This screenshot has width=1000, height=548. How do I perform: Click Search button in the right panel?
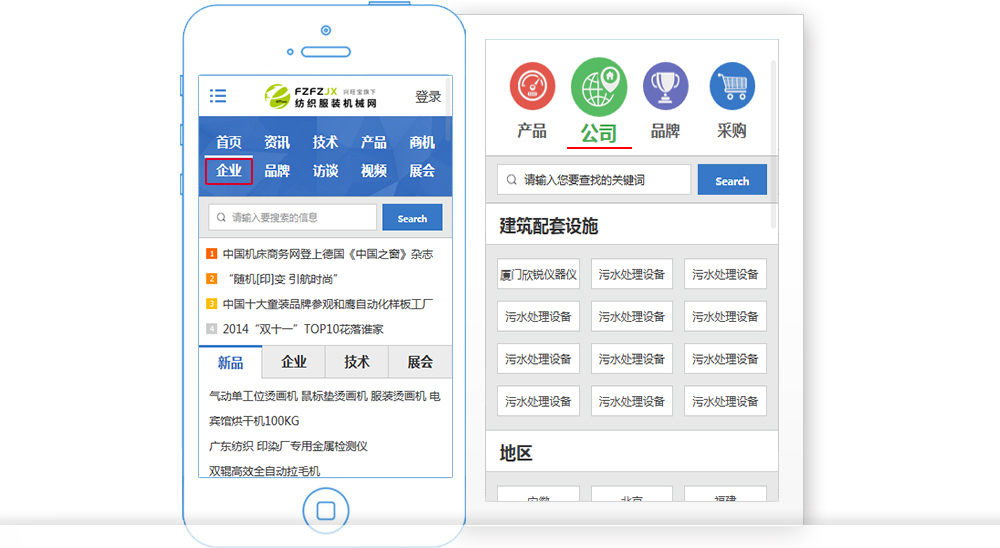click(732, 181)
